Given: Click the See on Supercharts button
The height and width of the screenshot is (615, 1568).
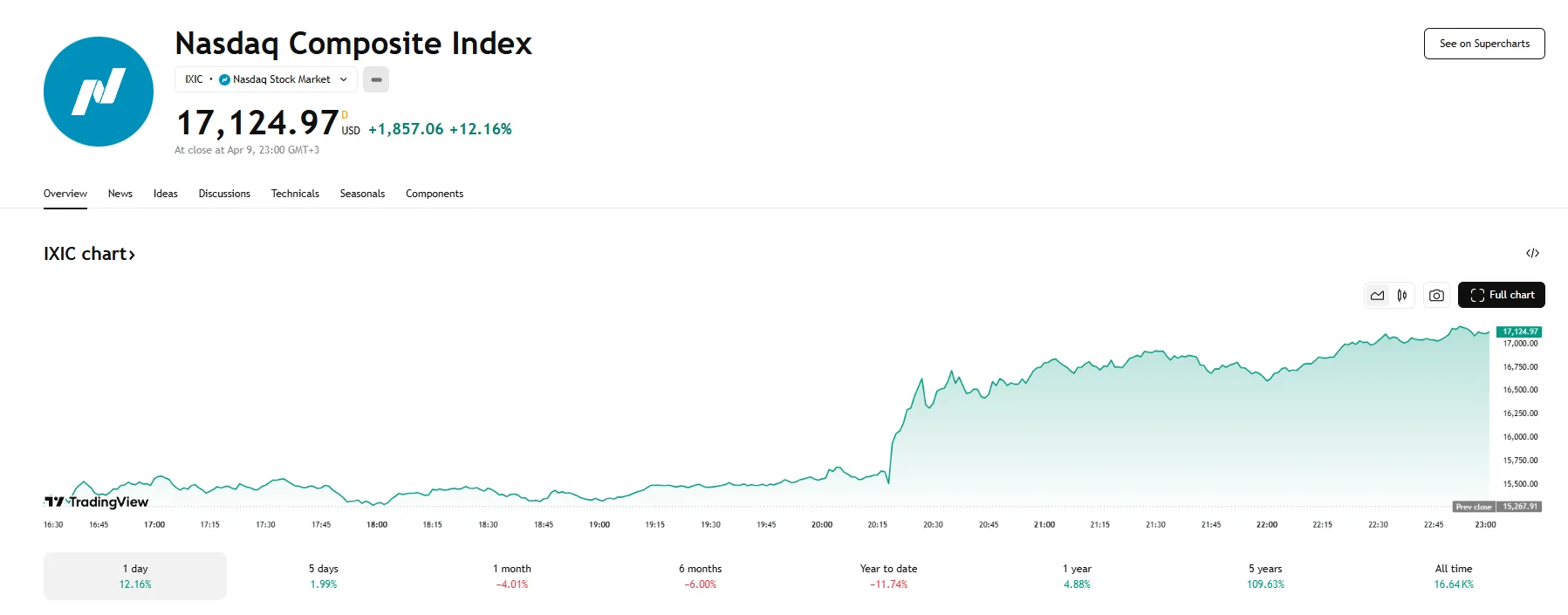Looking at the screenshot, I should click(1483, 43).
